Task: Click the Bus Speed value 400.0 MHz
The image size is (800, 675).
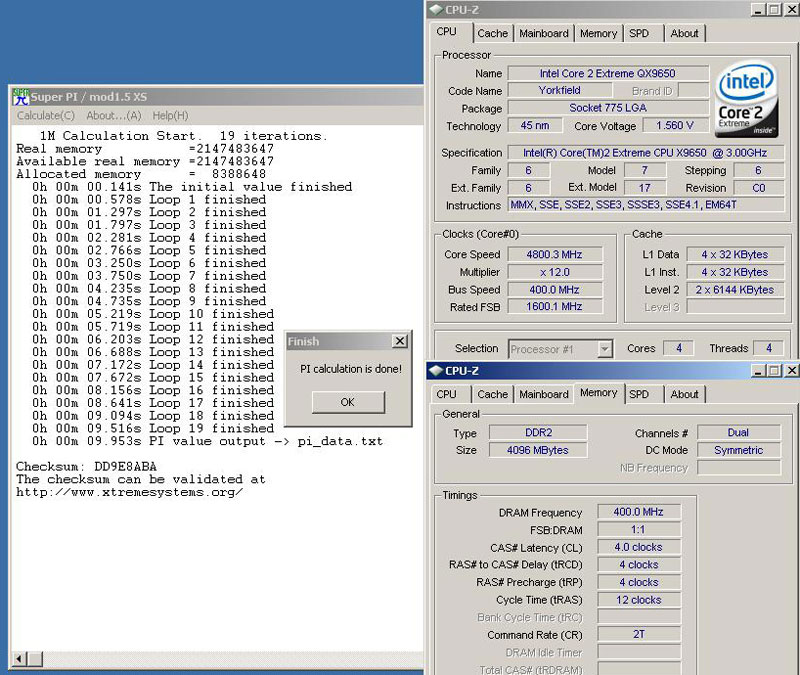Action: pyautogui.click(x=555, y=289)
